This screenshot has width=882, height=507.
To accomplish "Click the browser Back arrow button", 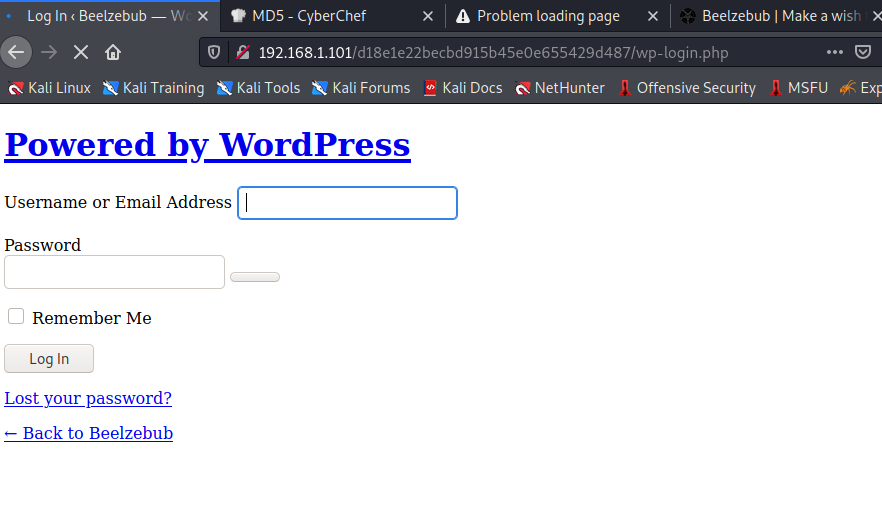I will point(16,52).
